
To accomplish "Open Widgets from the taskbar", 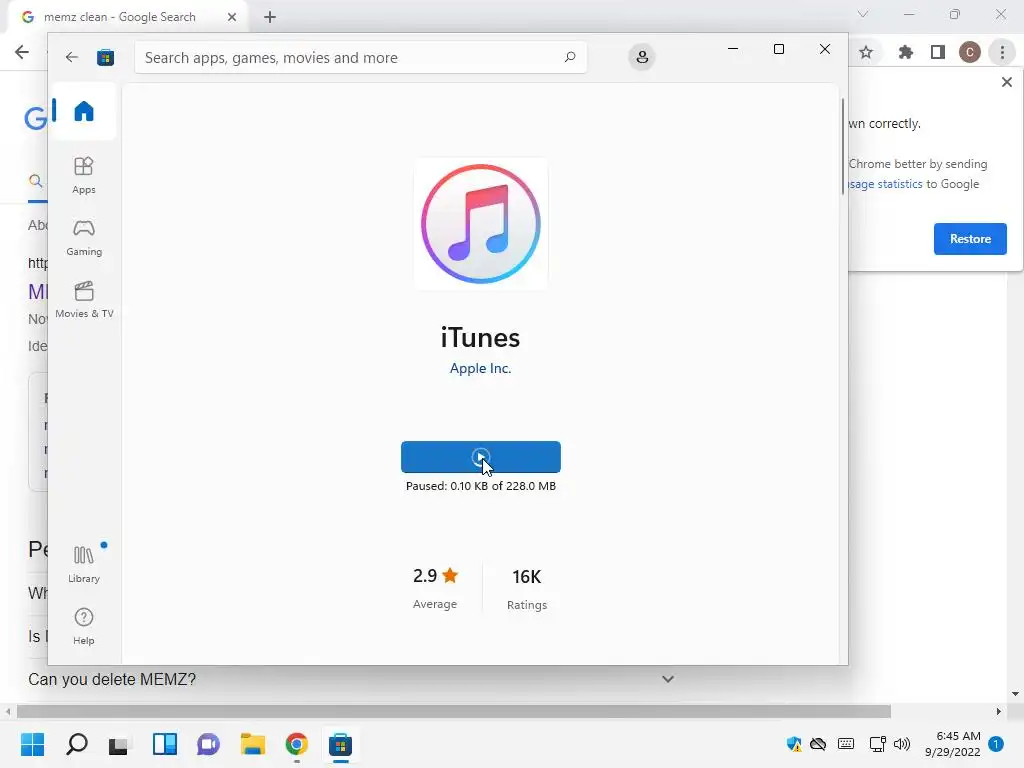I will (x=165, y=744).
